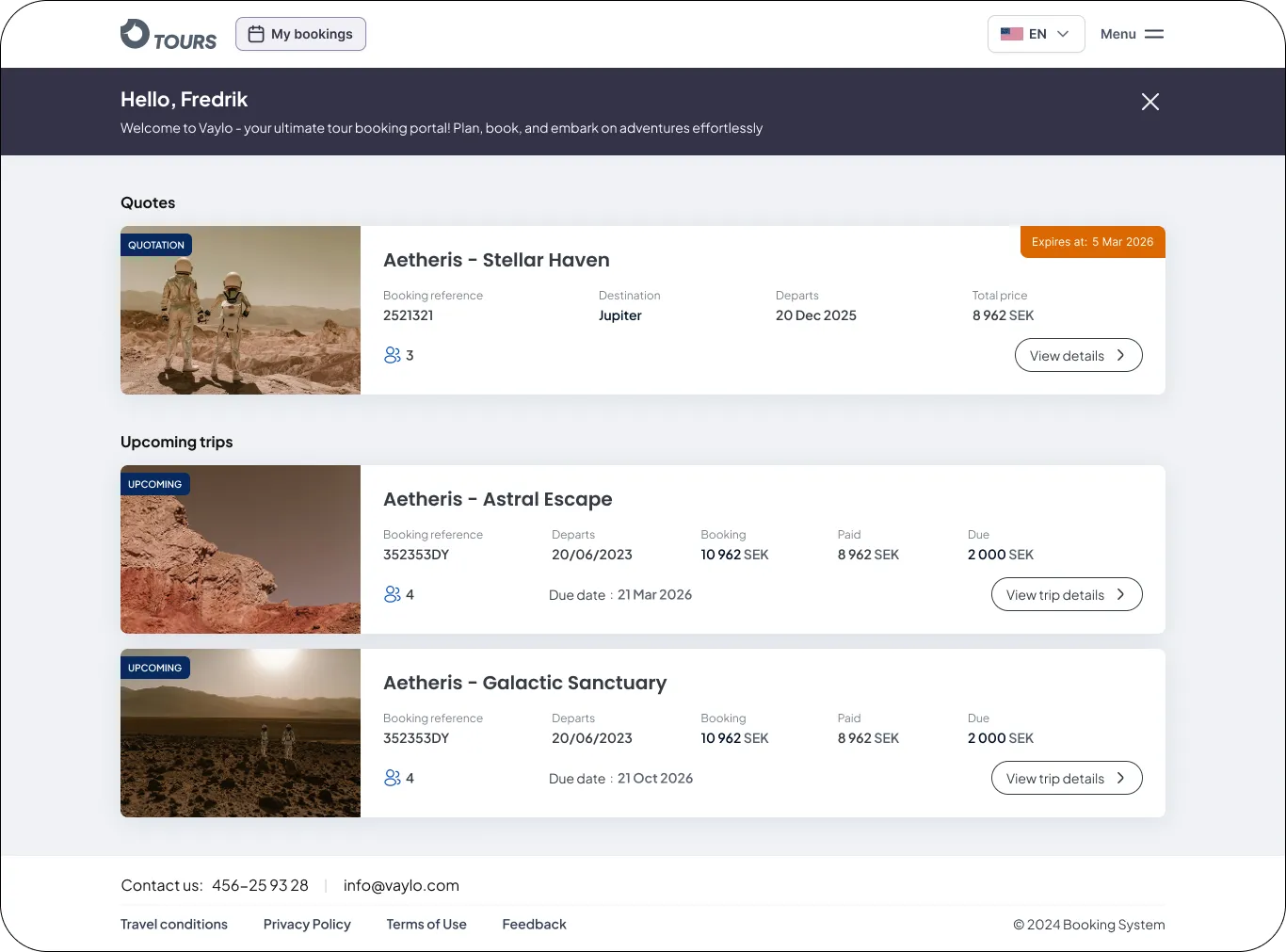Image resolution: width=1286 pixels, height=952 pixels.
Task: Open the EN language dropdown
Action: click(1036, 33)
